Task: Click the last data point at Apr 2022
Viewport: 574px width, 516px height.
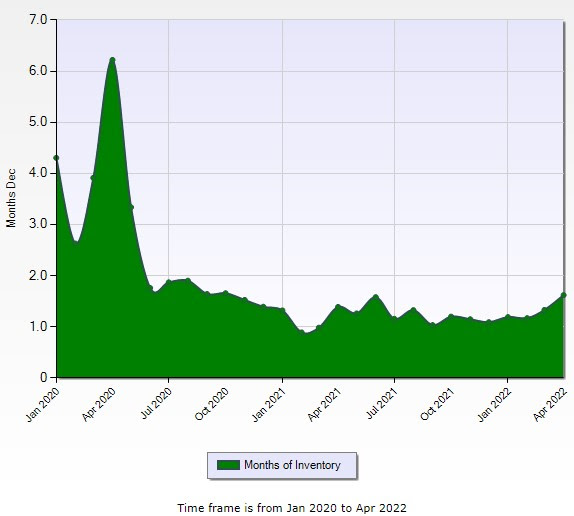Action: point(563,295)
